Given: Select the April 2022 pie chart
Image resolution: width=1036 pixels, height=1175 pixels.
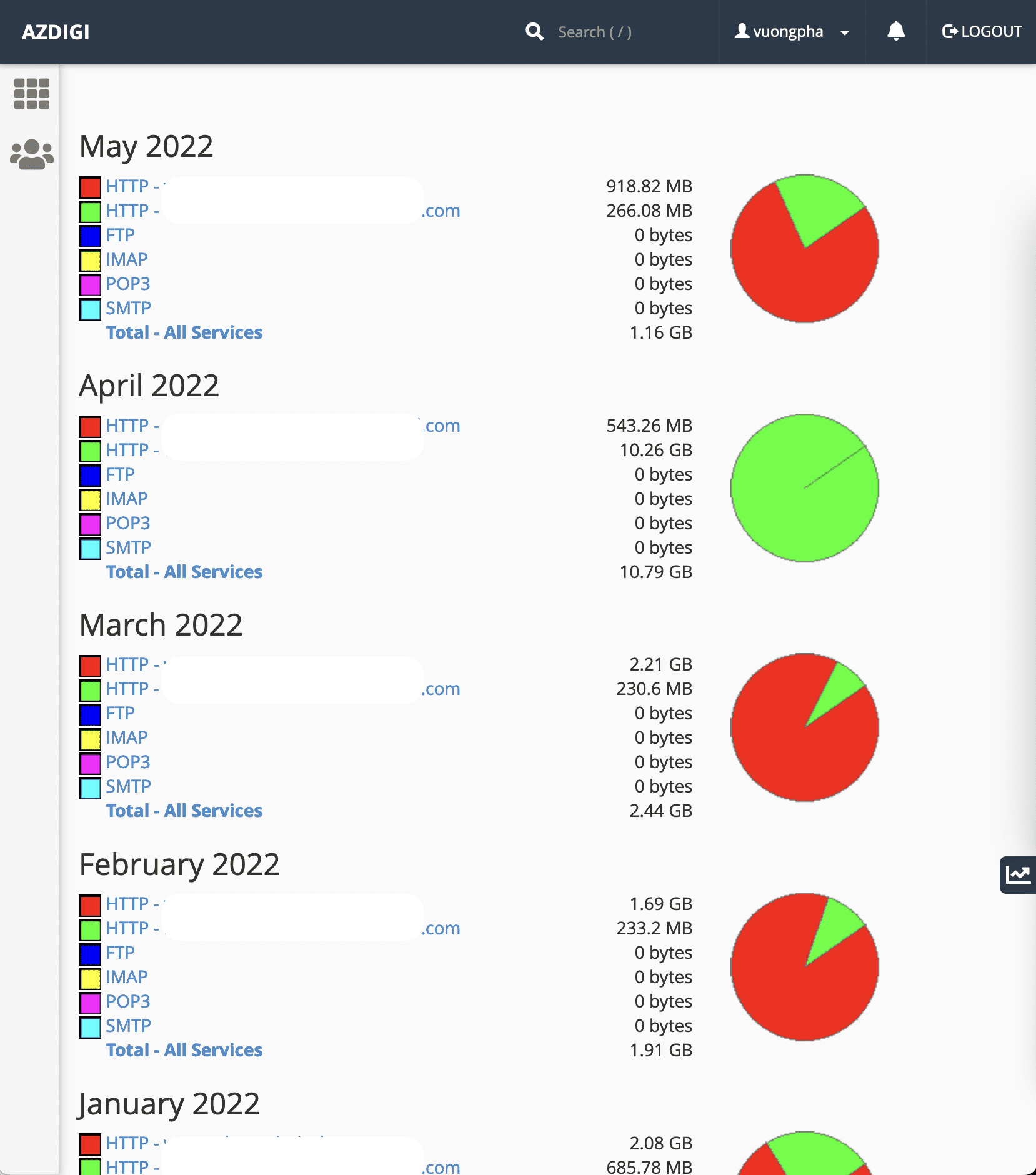Looking at the screenshot, I should point(804,489).
